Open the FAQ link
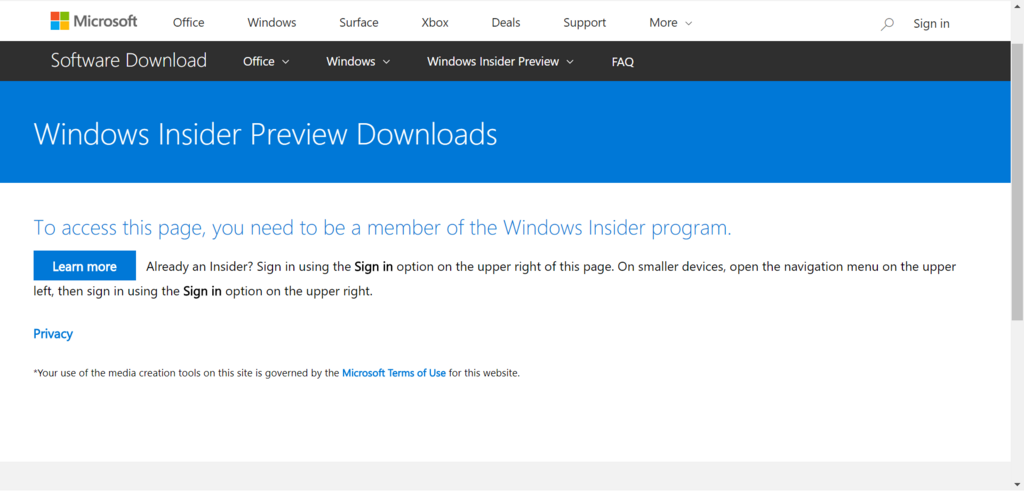The height and width of the screenshot is (491, 1024). tap(622, 62)
